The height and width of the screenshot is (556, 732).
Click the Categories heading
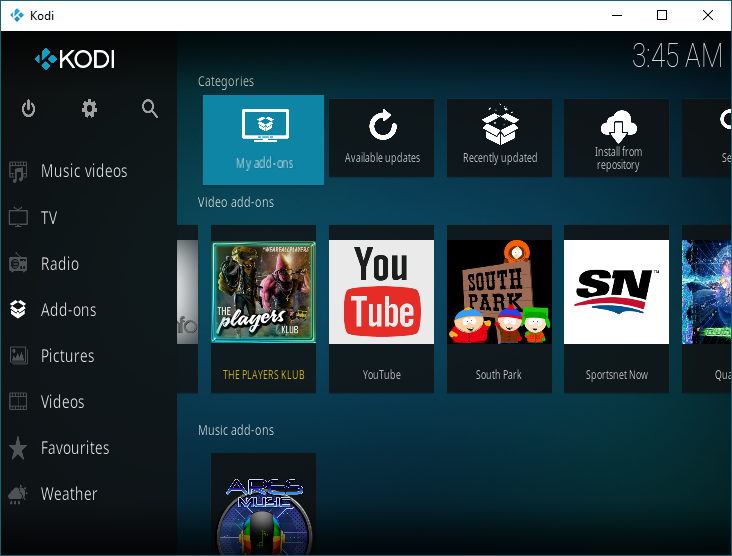pyautogui.click(x=226, y=81)
